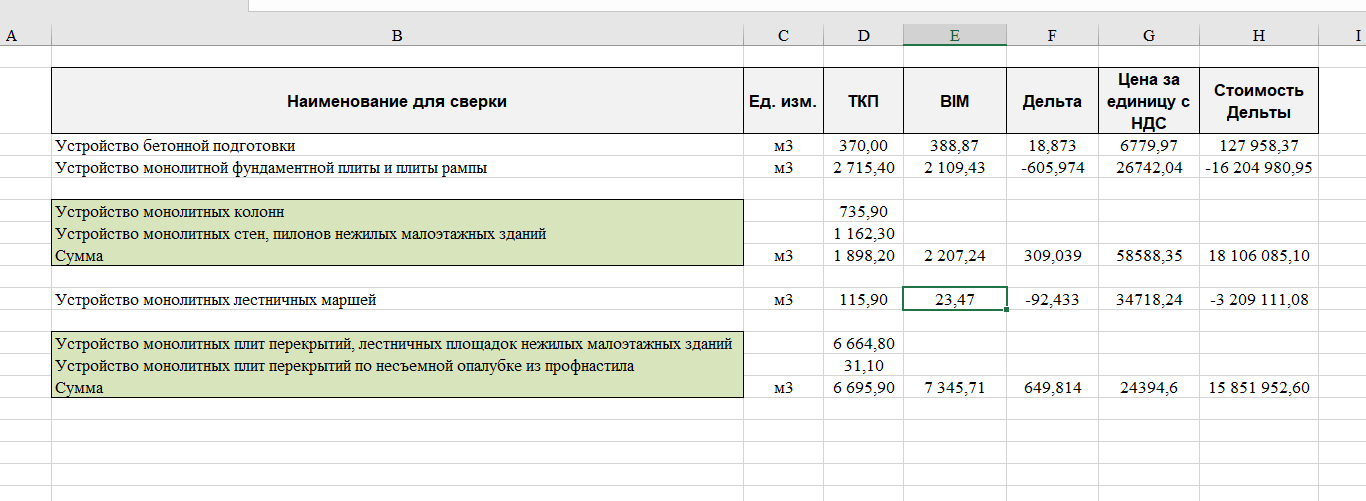Image resolution: width=1366 pixels, height=501 pixels.
Task: Select column G by its header
Action: point(1148,36)
